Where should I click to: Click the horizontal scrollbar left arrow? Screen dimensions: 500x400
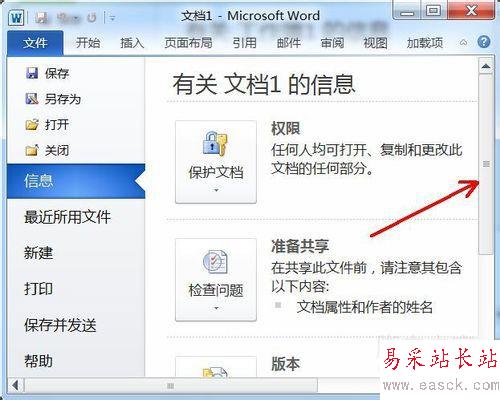tap(16, 386)
